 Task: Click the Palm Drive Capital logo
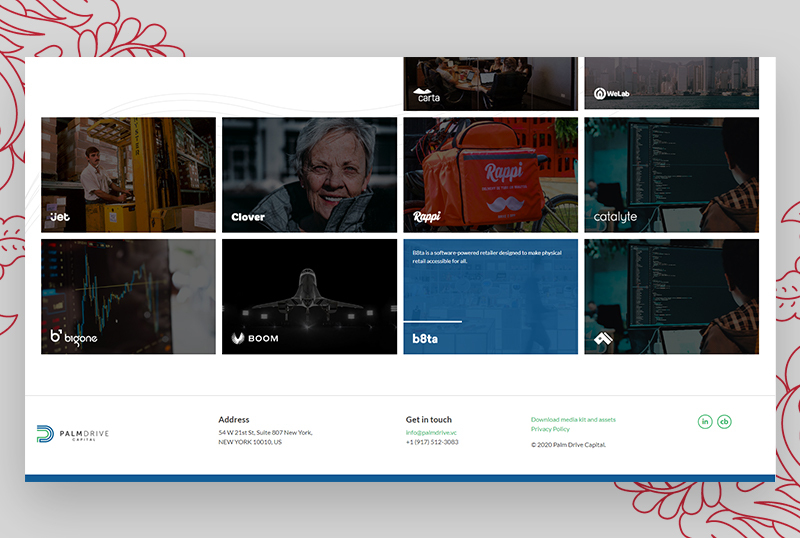(x=73, y=434)
